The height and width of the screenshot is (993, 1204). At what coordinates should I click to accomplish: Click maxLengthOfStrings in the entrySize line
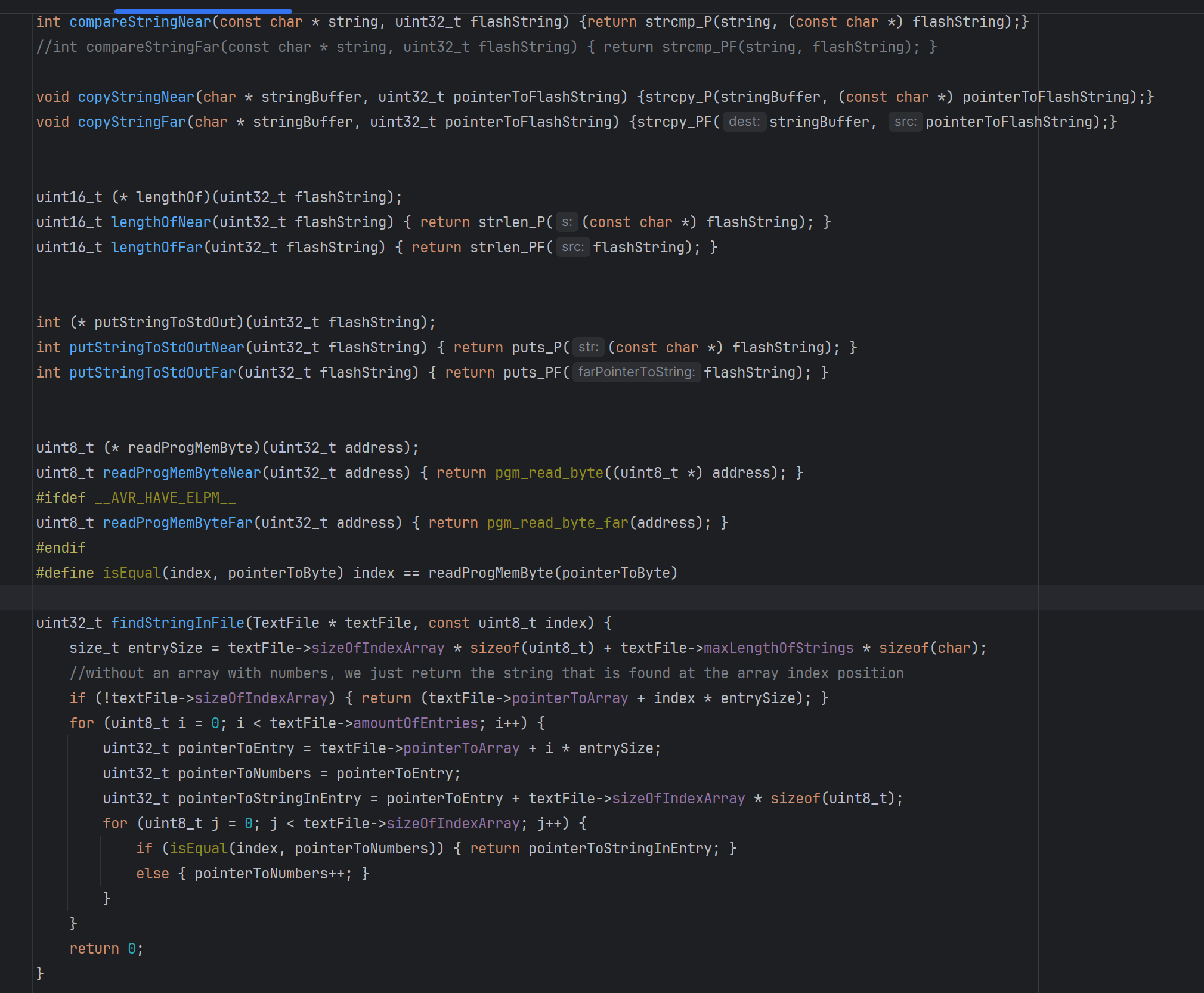pos(778,648)
